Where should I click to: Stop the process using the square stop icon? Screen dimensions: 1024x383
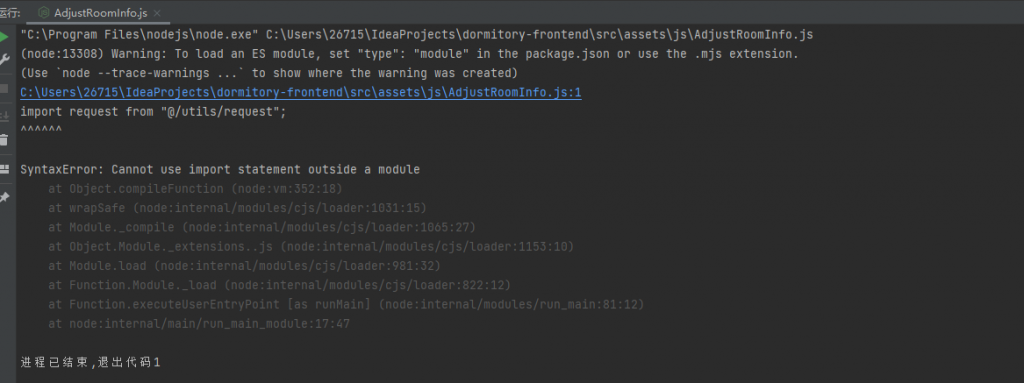[5, 88]
